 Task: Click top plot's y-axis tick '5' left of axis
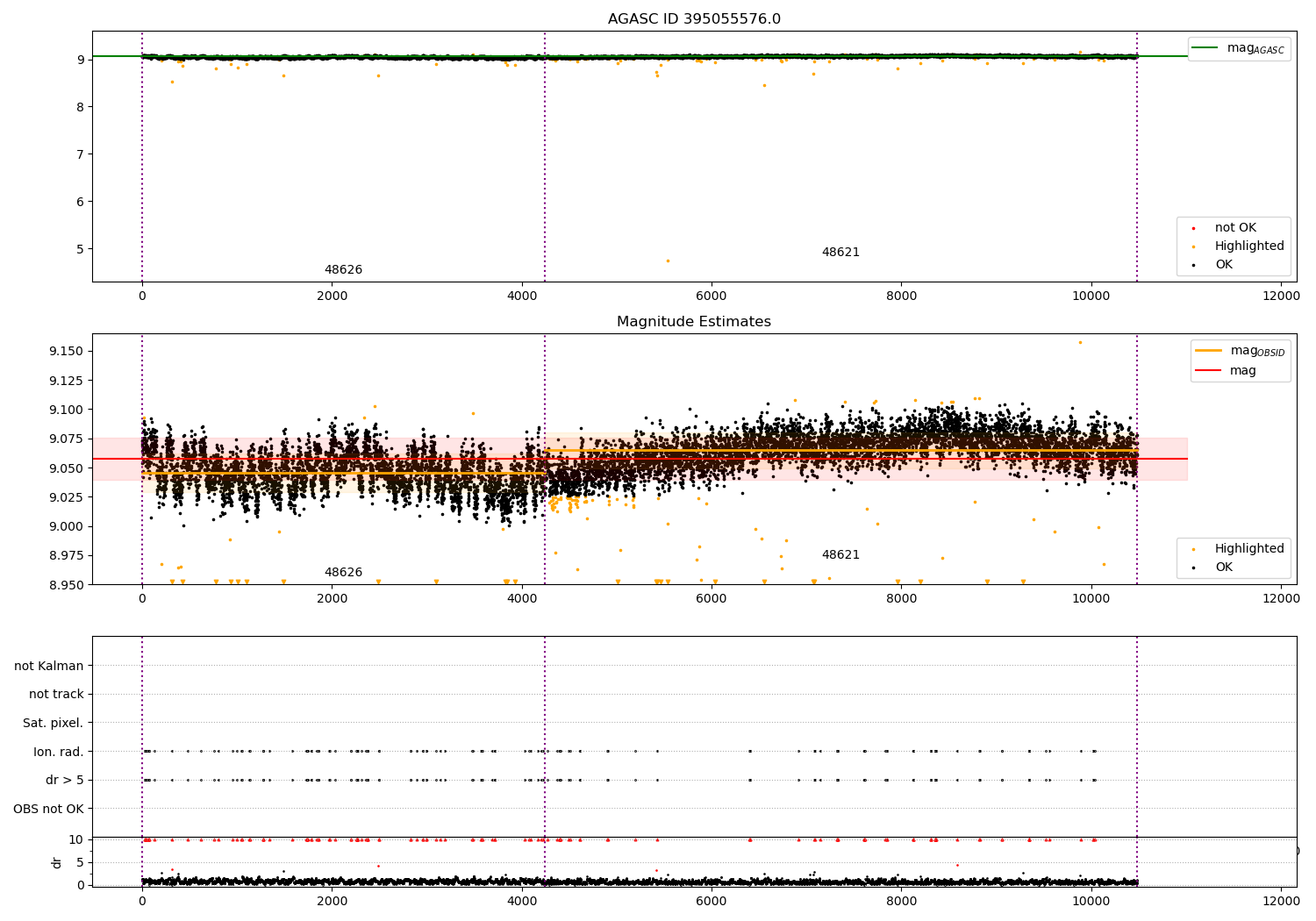[81, 249]
